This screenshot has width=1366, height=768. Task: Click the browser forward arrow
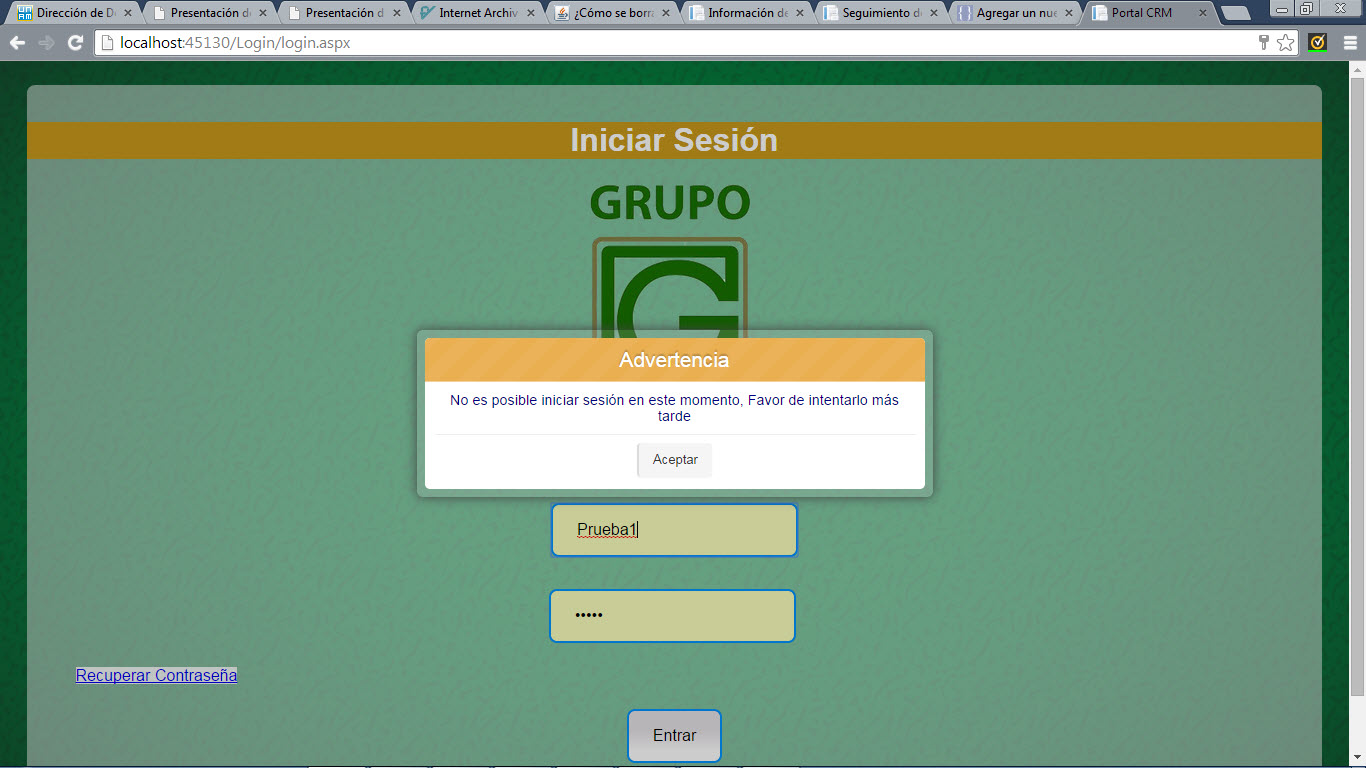tap(46, 43)
